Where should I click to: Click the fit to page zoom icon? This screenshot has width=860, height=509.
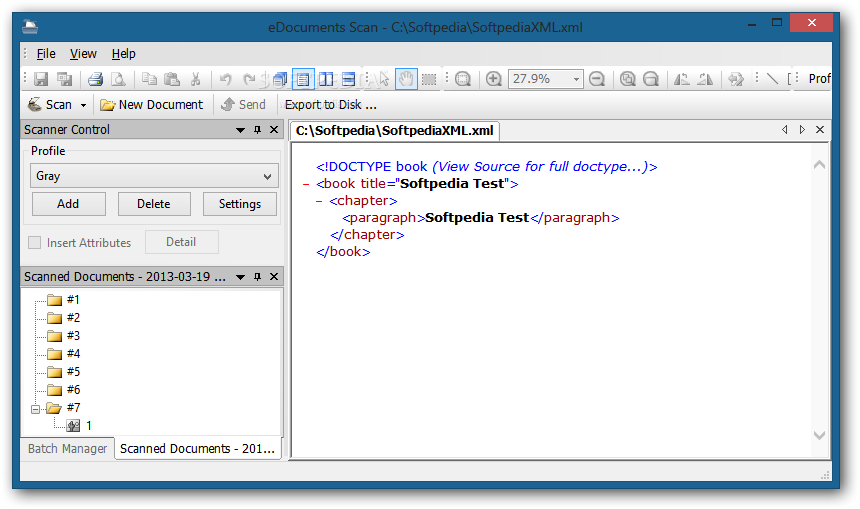click(627, 79)
